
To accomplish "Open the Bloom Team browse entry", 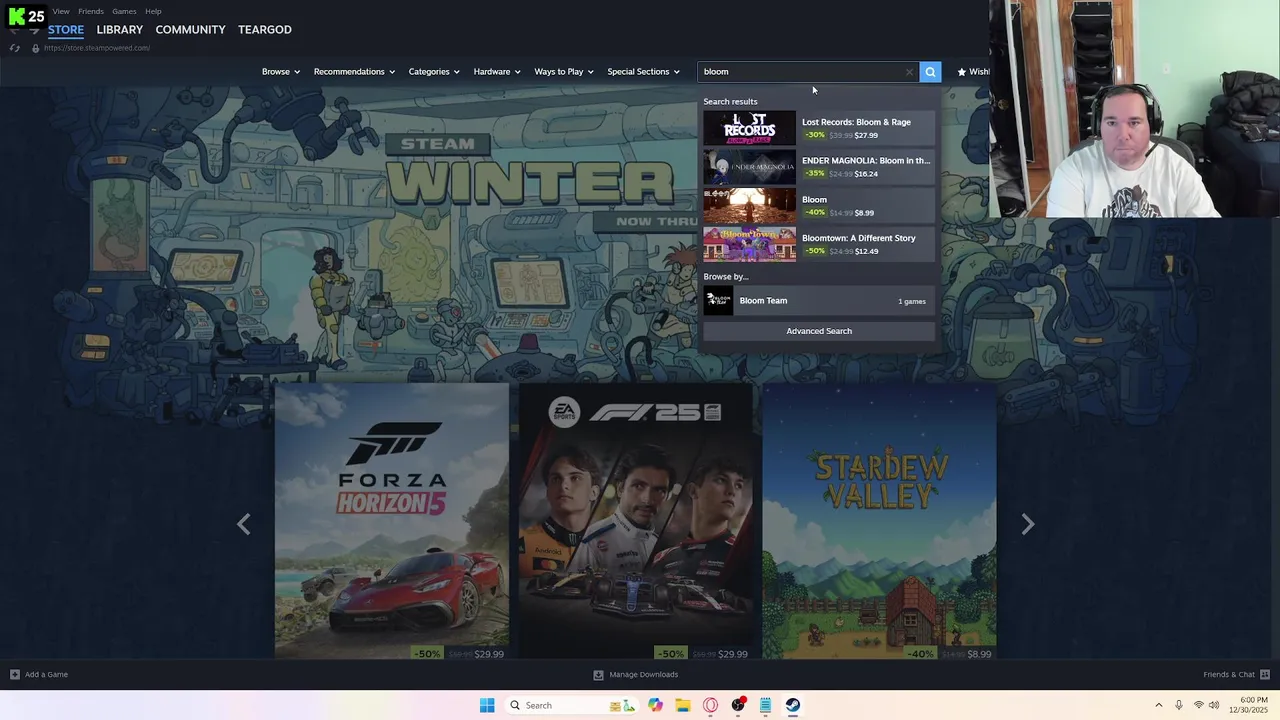I will tap(819, 301).
